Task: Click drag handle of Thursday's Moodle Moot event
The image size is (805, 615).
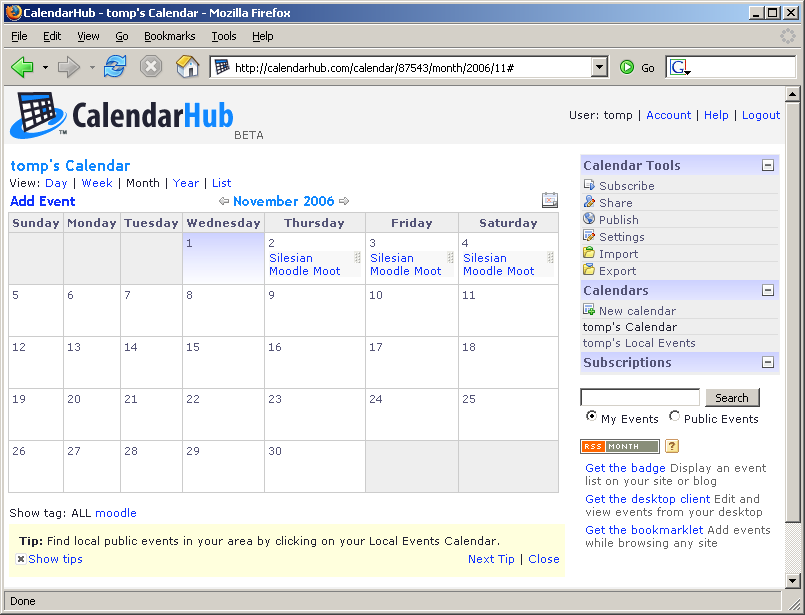Action: (357, 257)
